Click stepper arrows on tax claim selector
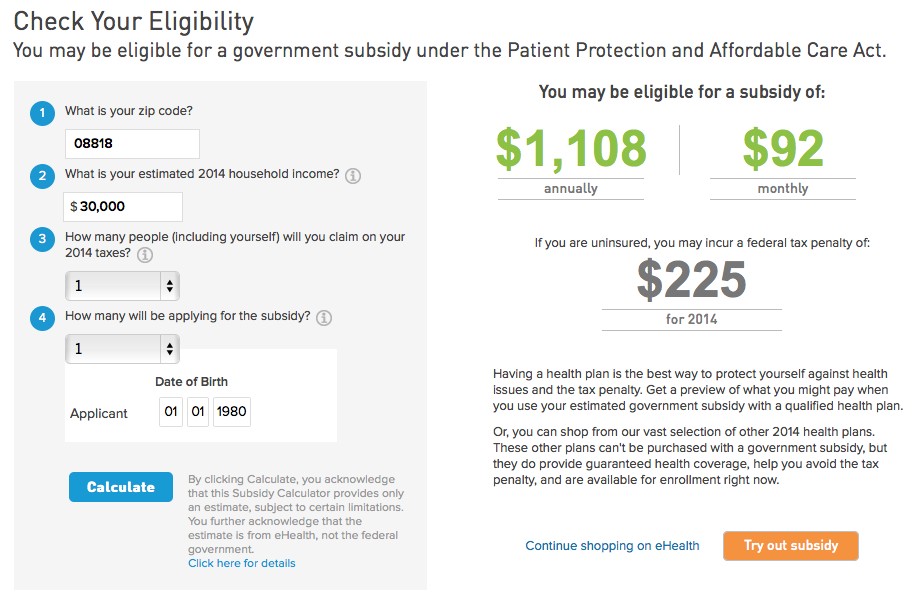This screenshot has height=605, width=920. tap(170, 286)
